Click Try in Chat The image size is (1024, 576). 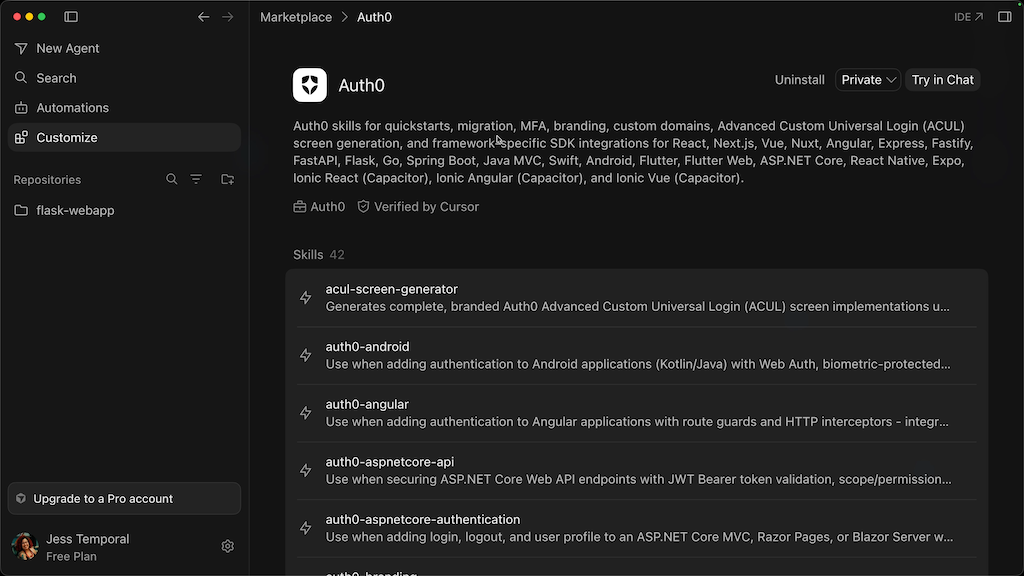942,80
